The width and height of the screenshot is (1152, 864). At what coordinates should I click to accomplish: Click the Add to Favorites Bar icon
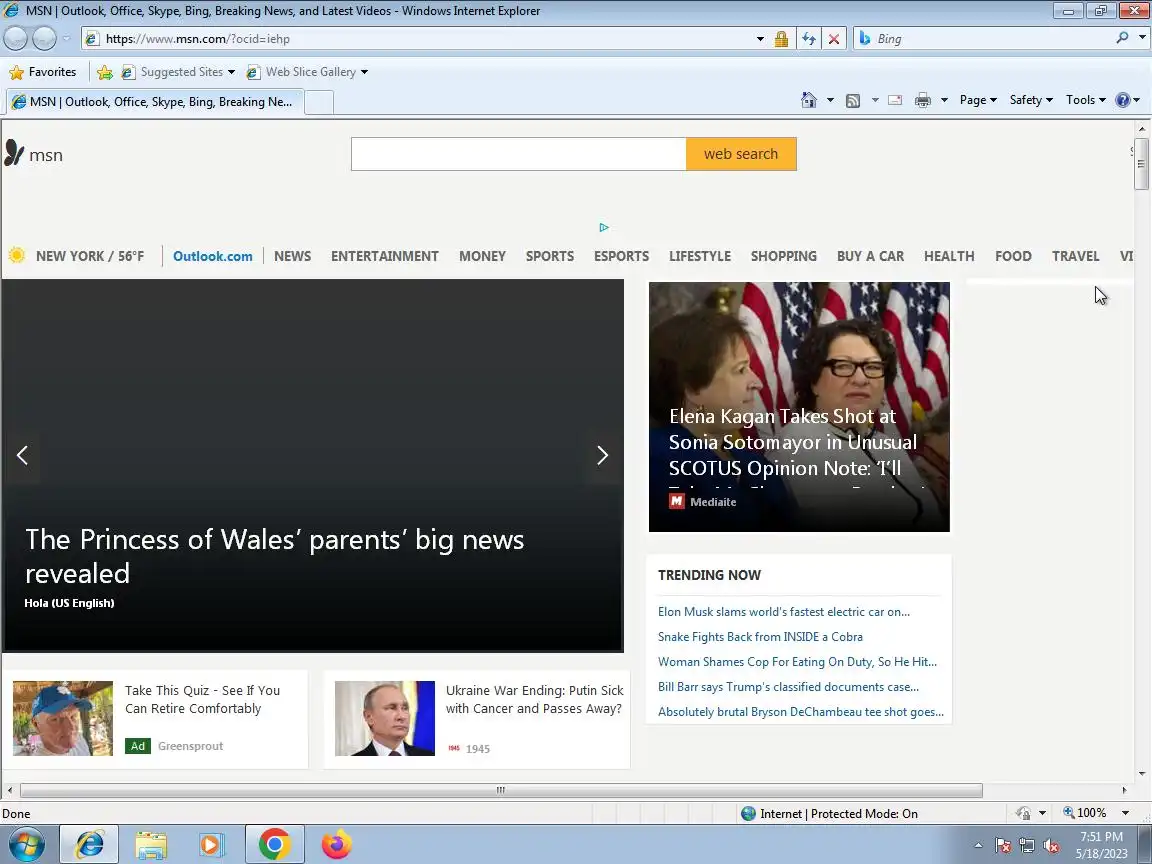point(105,72)
